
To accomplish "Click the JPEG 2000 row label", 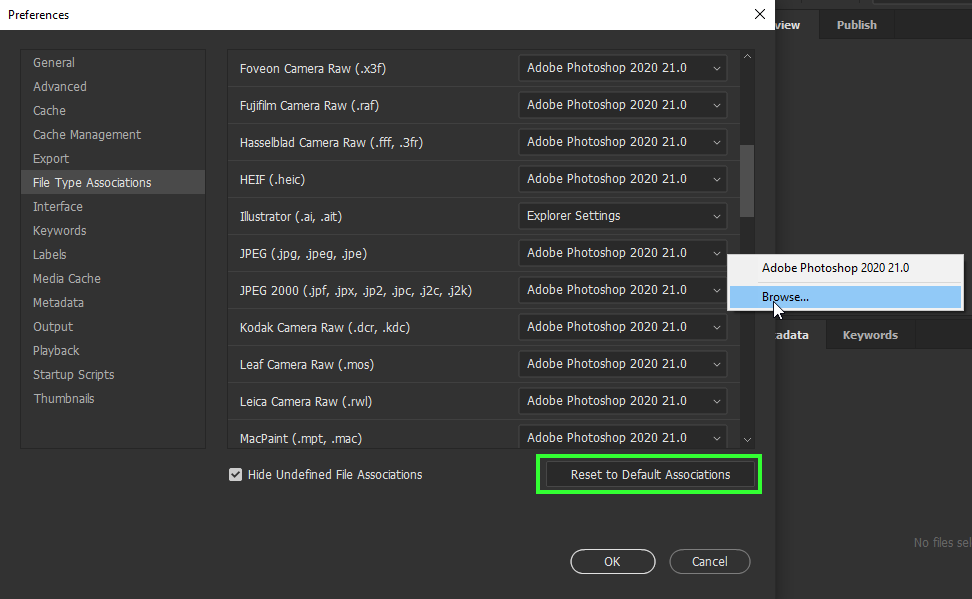I will coord(356,291).
